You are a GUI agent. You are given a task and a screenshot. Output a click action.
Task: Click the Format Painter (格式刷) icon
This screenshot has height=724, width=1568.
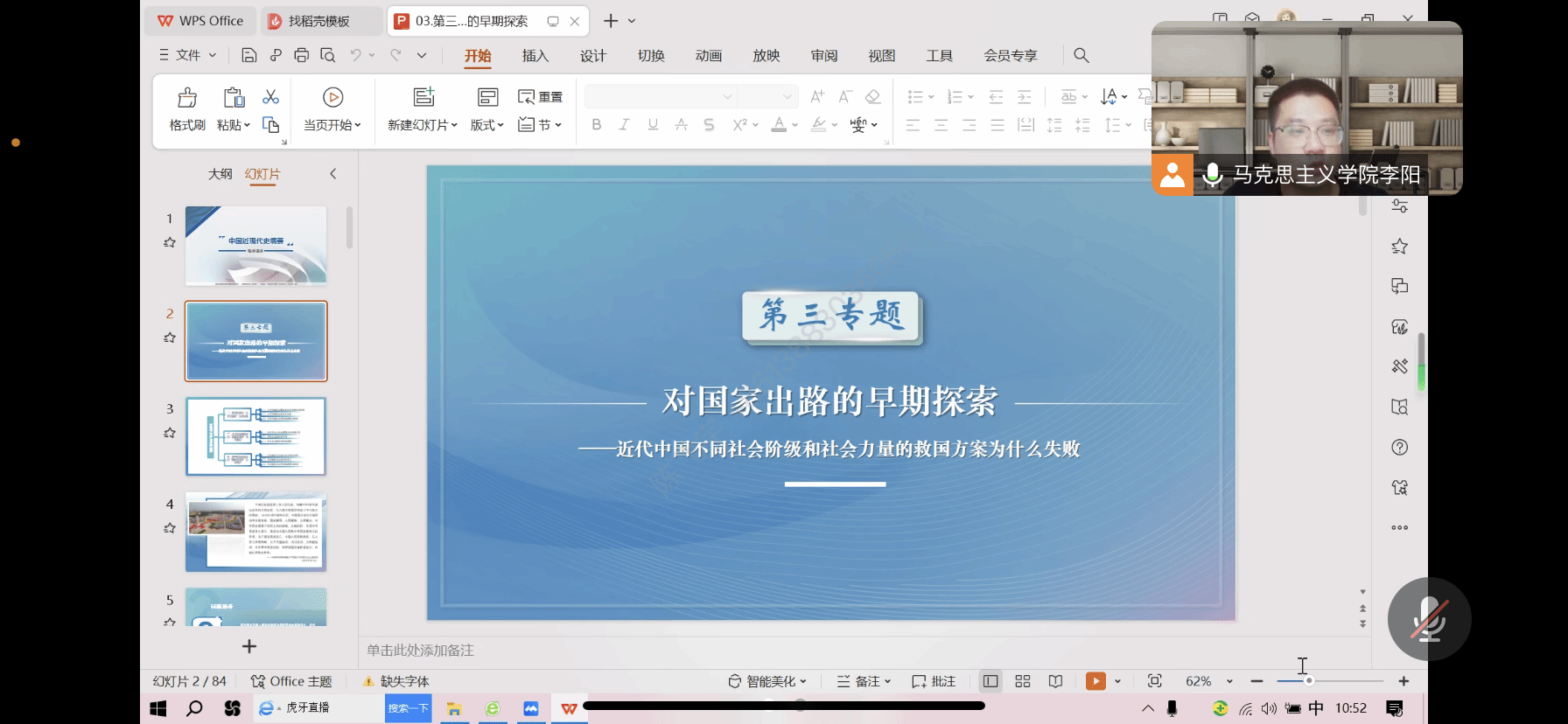tap(187, 98)
